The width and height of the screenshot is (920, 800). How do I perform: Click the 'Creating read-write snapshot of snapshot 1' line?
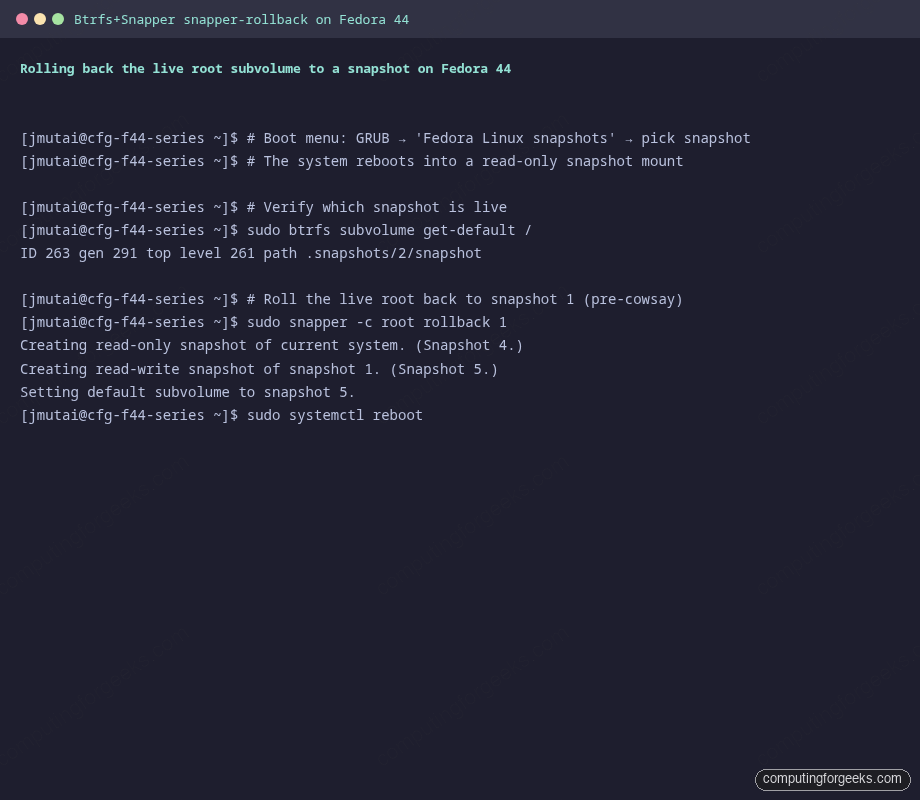(259, 369)
